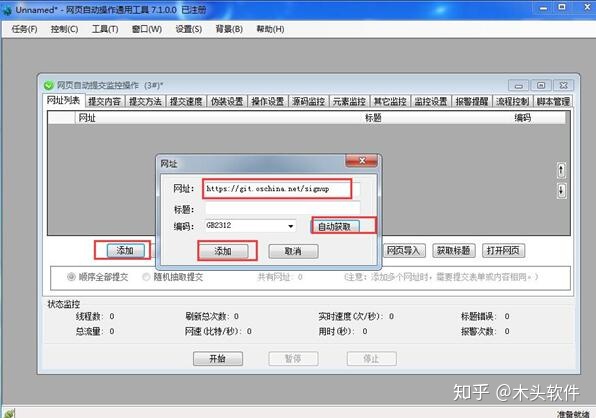Open the 帮助(H) menu
This screenshot has width=596, height=418.
pyautogui.click(x=270, y=29)
